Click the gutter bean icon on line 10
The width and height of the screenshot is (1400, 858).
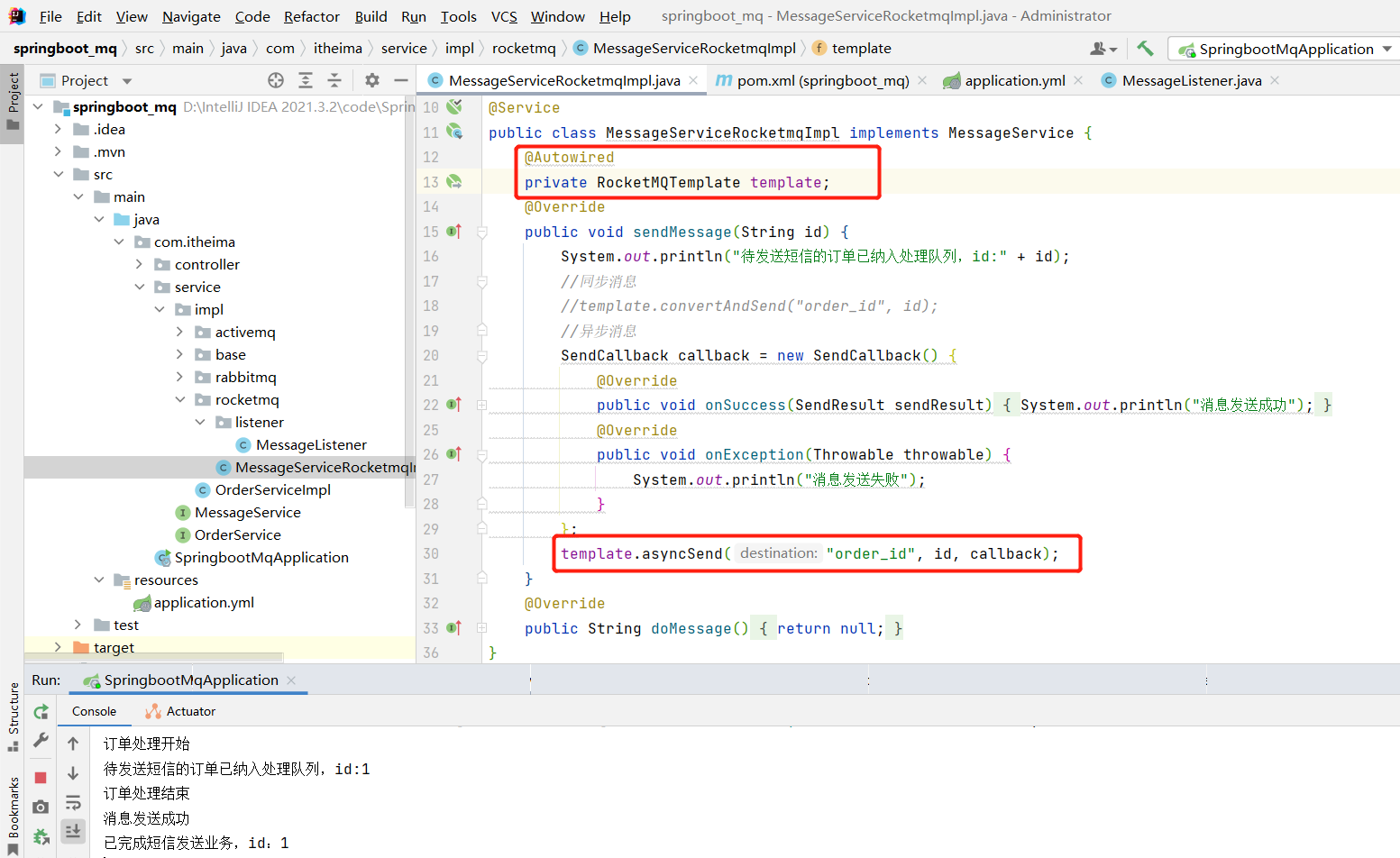tap(454, 107)
